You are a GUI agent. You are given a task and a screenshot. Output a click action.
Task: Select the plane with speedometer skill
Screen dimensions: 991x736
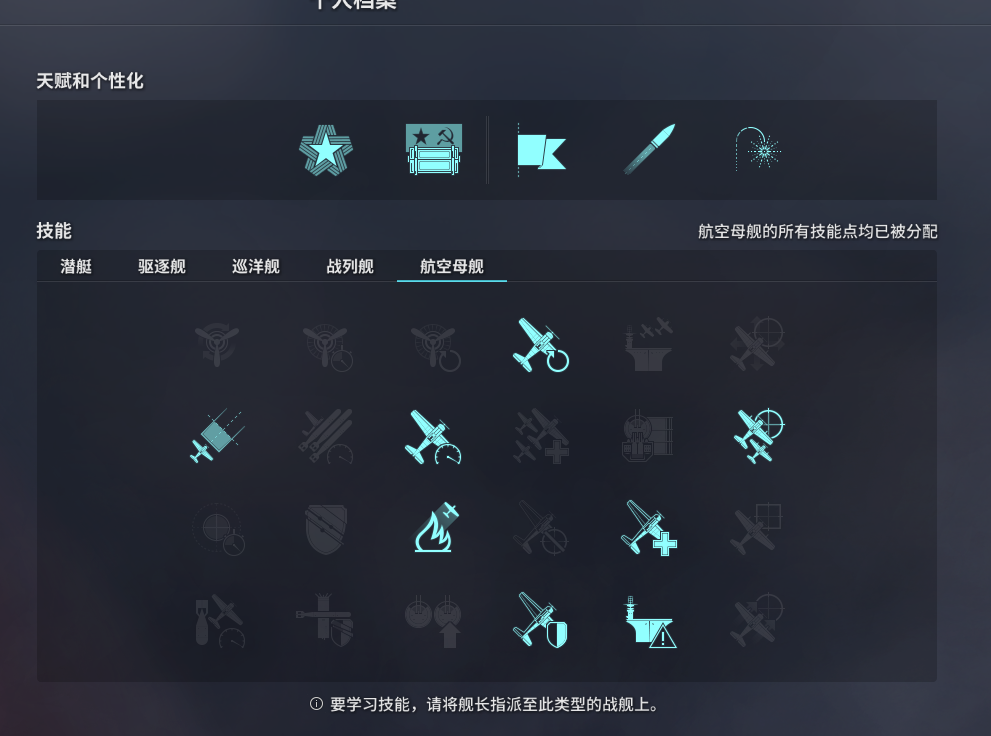tap(433, 437)
